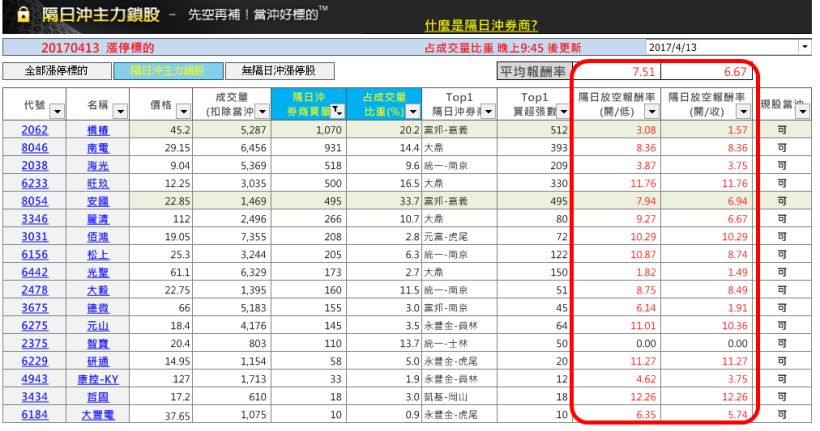Open the sorted 隔日沖券商買量 filter icon
This screenshot has height=431, width=820.
[x=338, y=111]
